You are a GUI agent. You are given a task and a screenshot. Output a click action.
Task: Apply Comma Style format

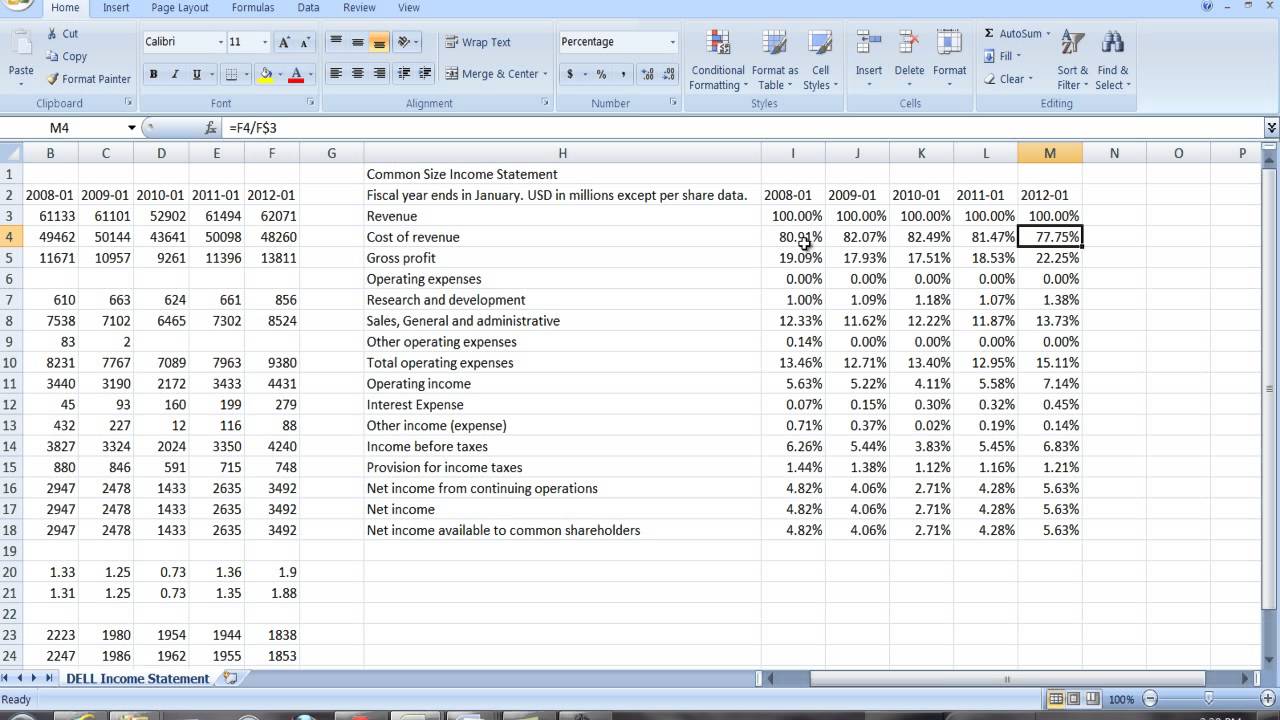[x=623, y=74]
